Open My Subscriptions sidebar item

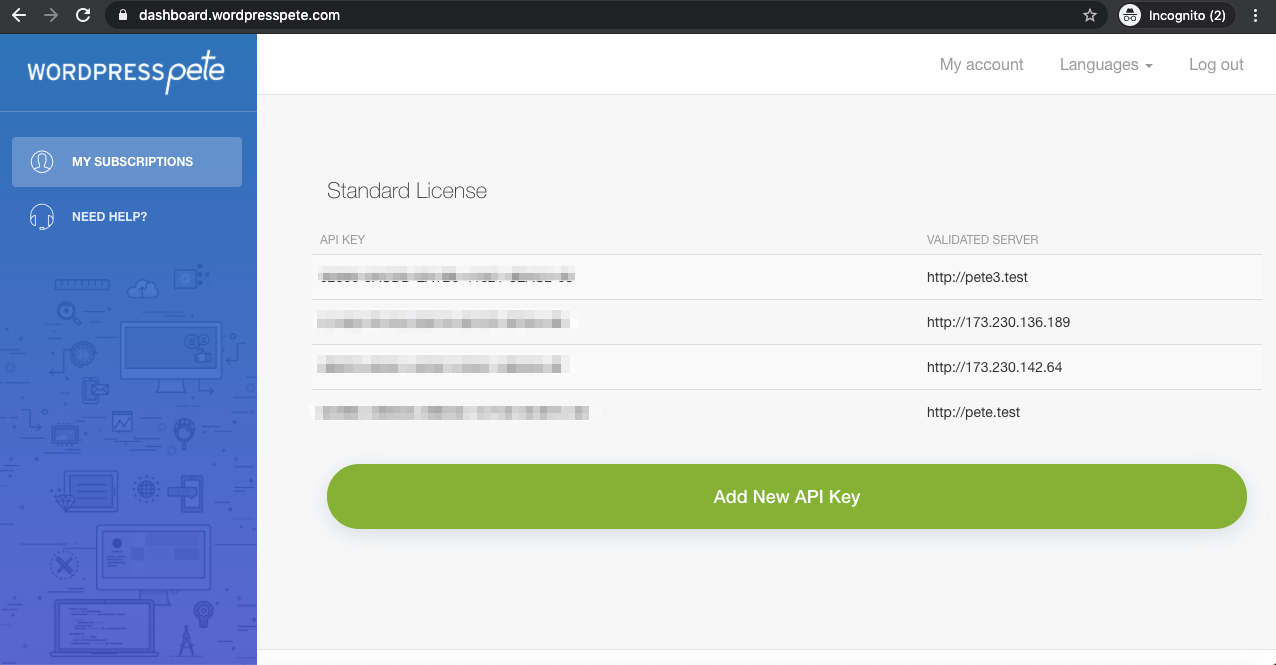click(x=132, y=162)
